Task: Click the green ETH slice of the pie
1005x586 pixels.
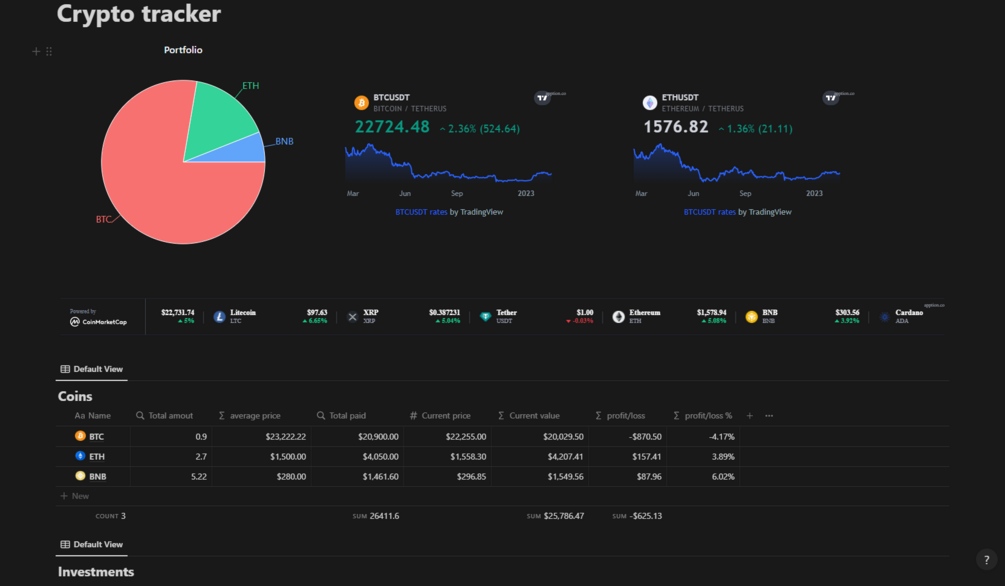Action: point(218,119)
